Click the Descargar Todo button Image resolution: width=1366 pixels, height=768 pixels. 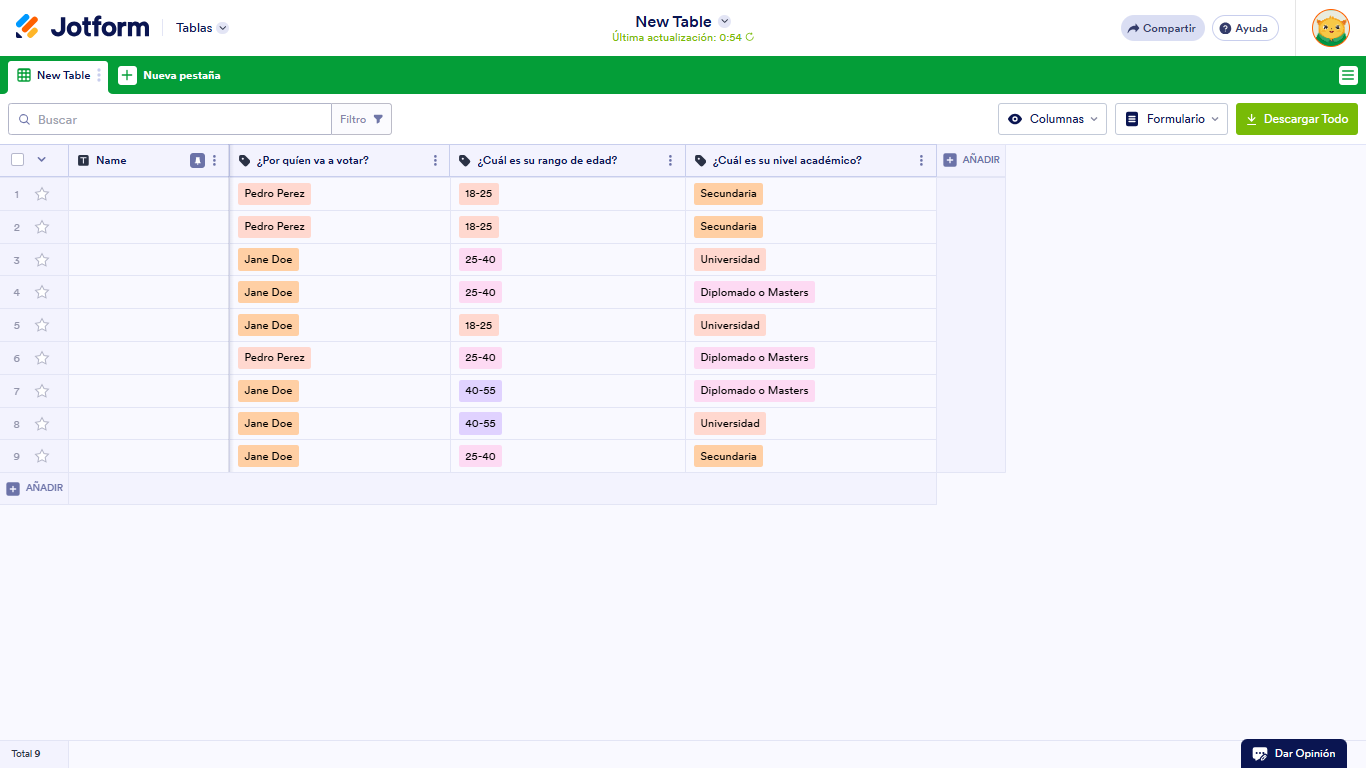(x=1296, y=118)
